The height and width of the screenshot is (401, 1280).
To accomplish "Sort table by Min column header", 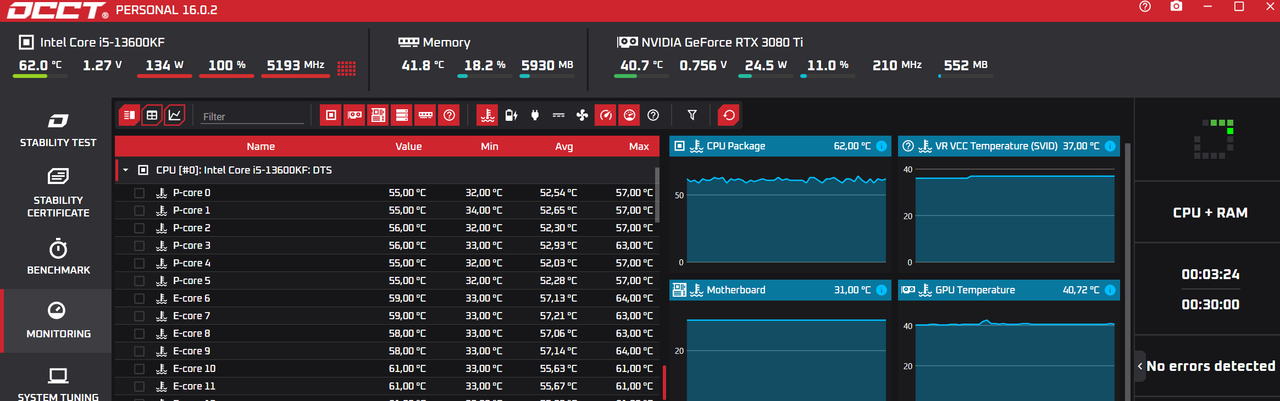I will [489, 146].
